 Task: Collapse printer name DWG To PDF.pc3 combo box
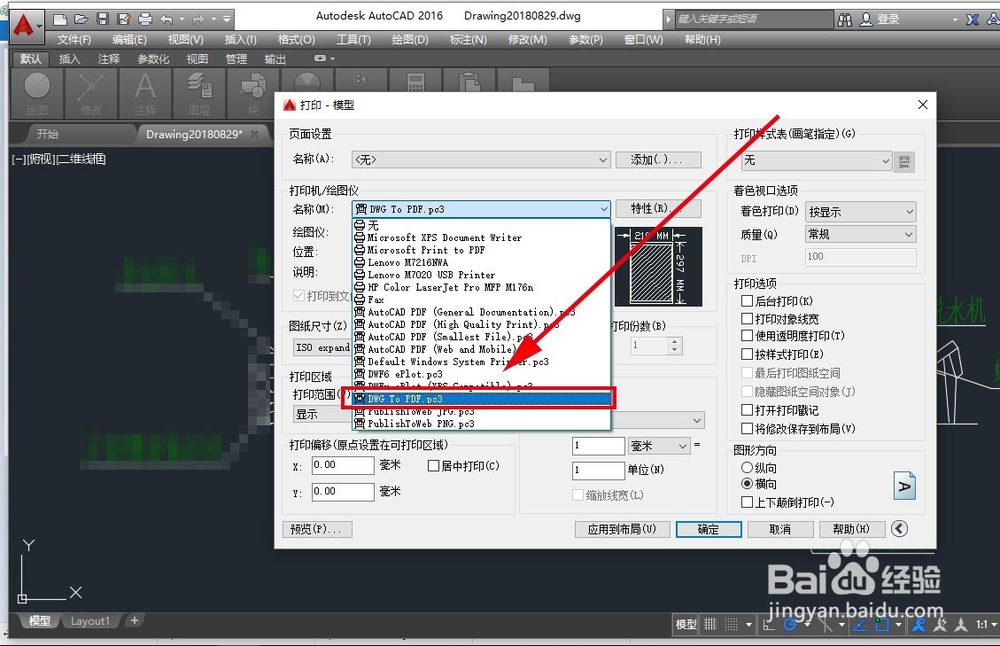tap(481, 209)
